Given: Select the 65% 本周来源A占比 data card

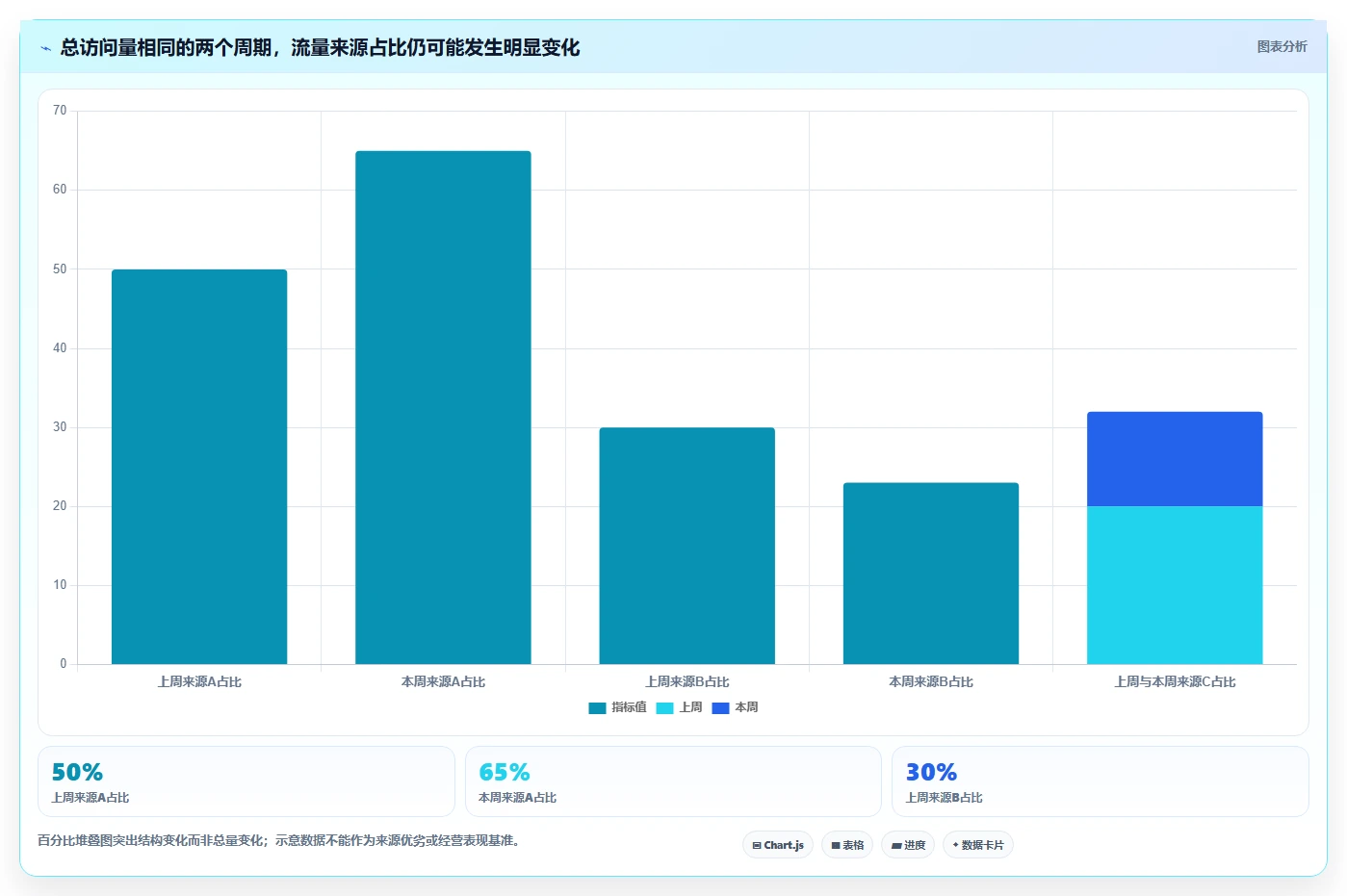Looking at the screenshot, I should 673,781.
